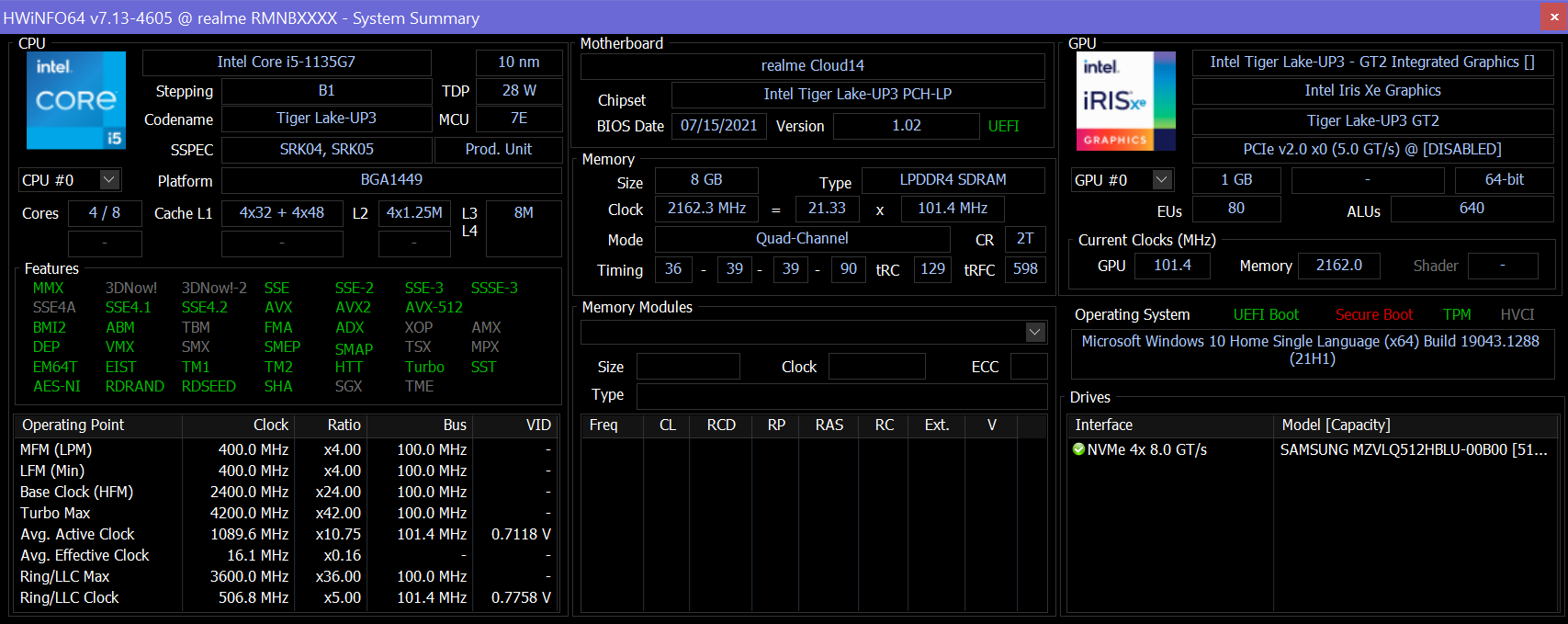Screen dimensions: 1568x624
Task: Click the Tiger Lake-UP3 codename field
Action: [x=326, y=119]
